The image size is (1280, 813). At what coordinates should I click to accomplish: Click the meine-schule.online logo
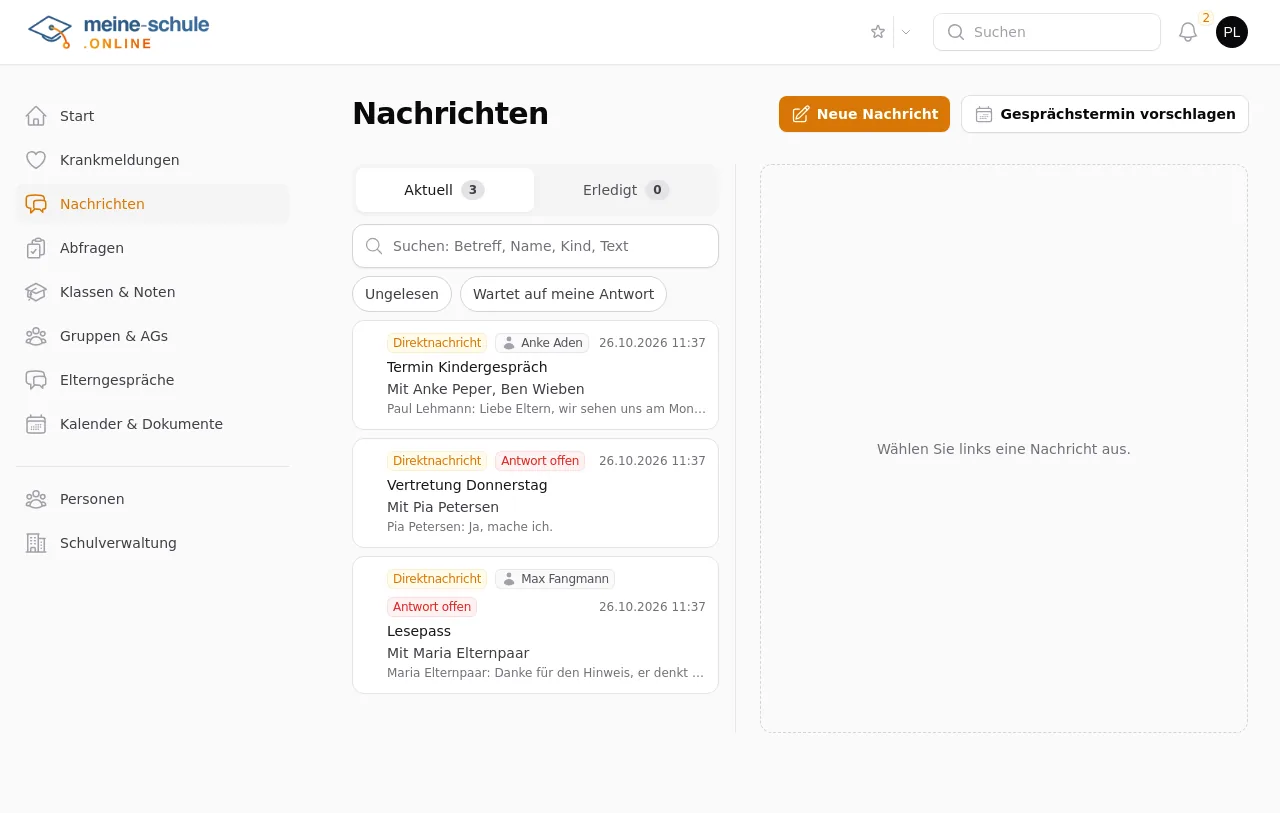point(119,32)
